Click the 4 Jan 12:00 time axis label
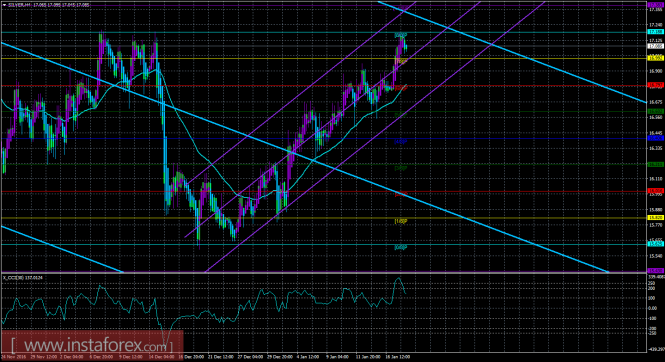This screenshot has width=665, height=362. 309,357
